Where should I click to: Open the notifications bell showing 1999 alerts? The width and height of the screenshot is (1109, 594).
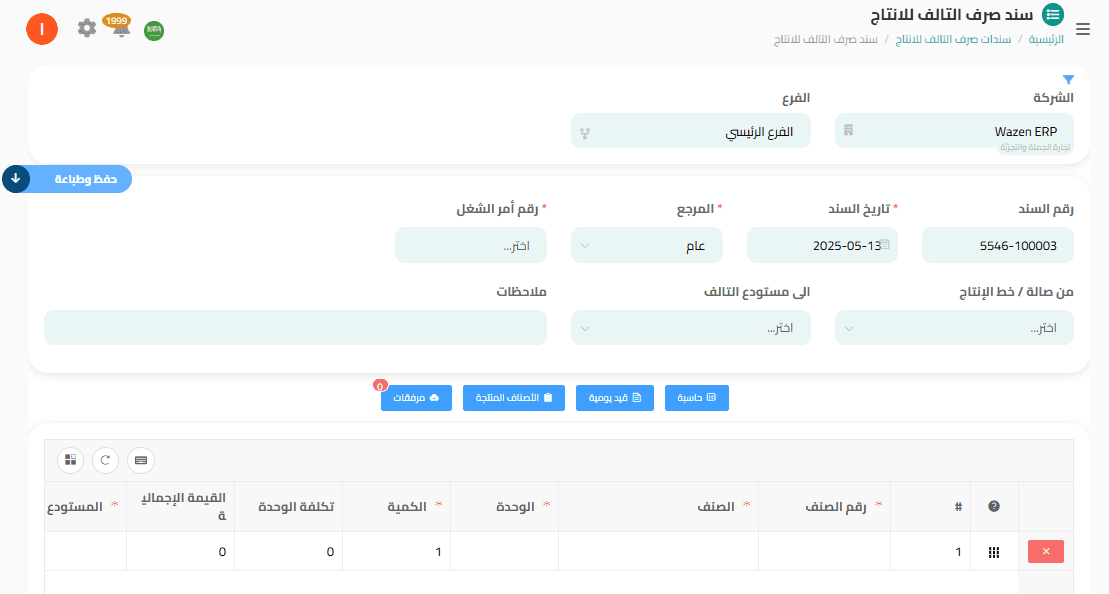122,29
